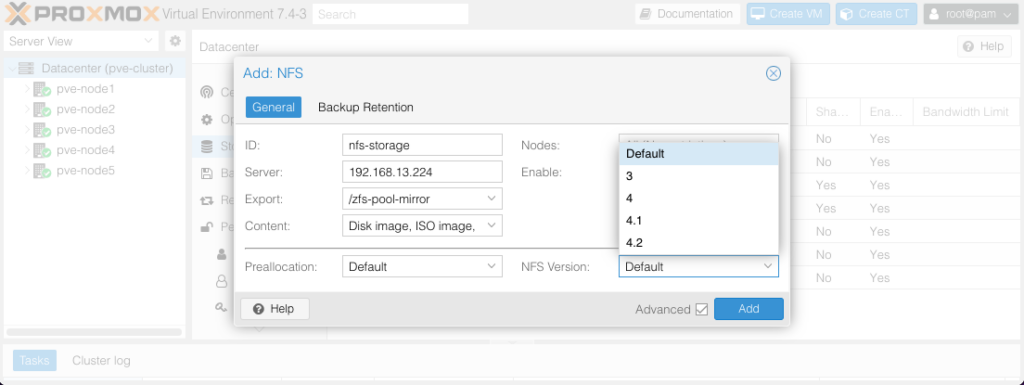Select pve-node3 label in the tree

pyautogui.click(x=86, y=130)
